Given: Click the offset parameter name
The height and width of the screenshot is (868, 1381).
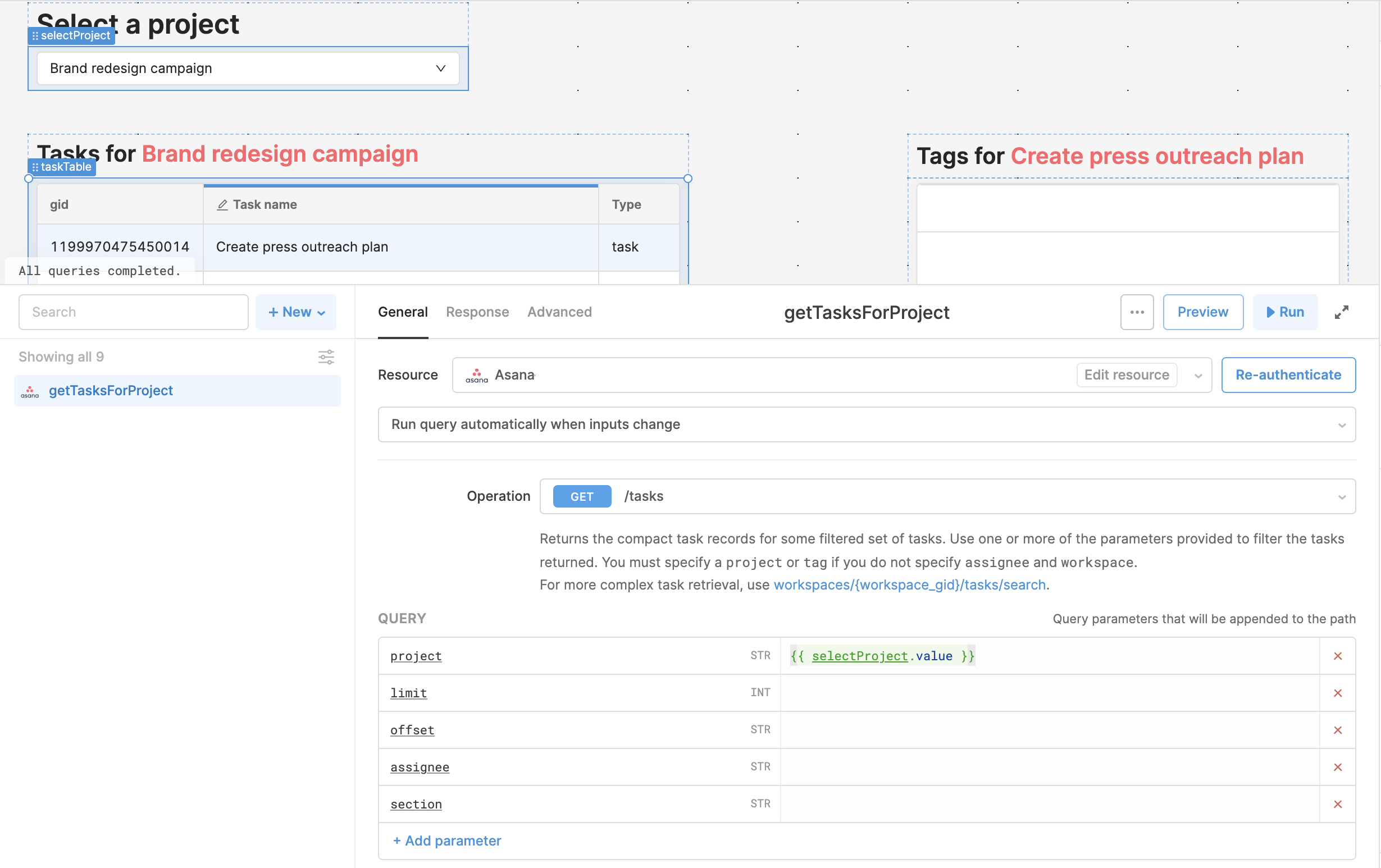Looking at the screenshot, I should tap(412, 730).
